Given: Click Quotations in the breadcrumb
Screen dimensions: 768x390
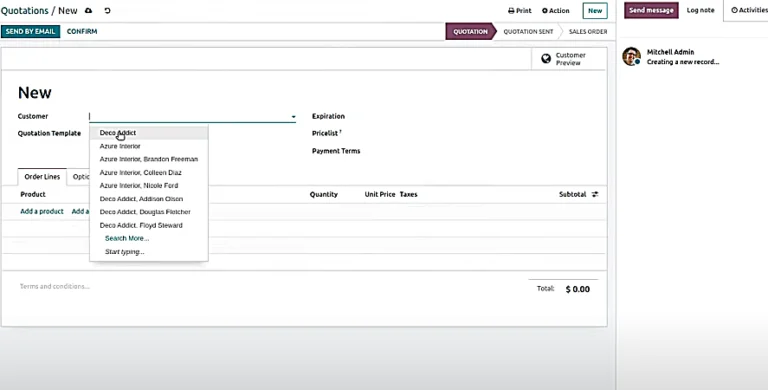Looking at the screenshot, I should coord(24,10).
